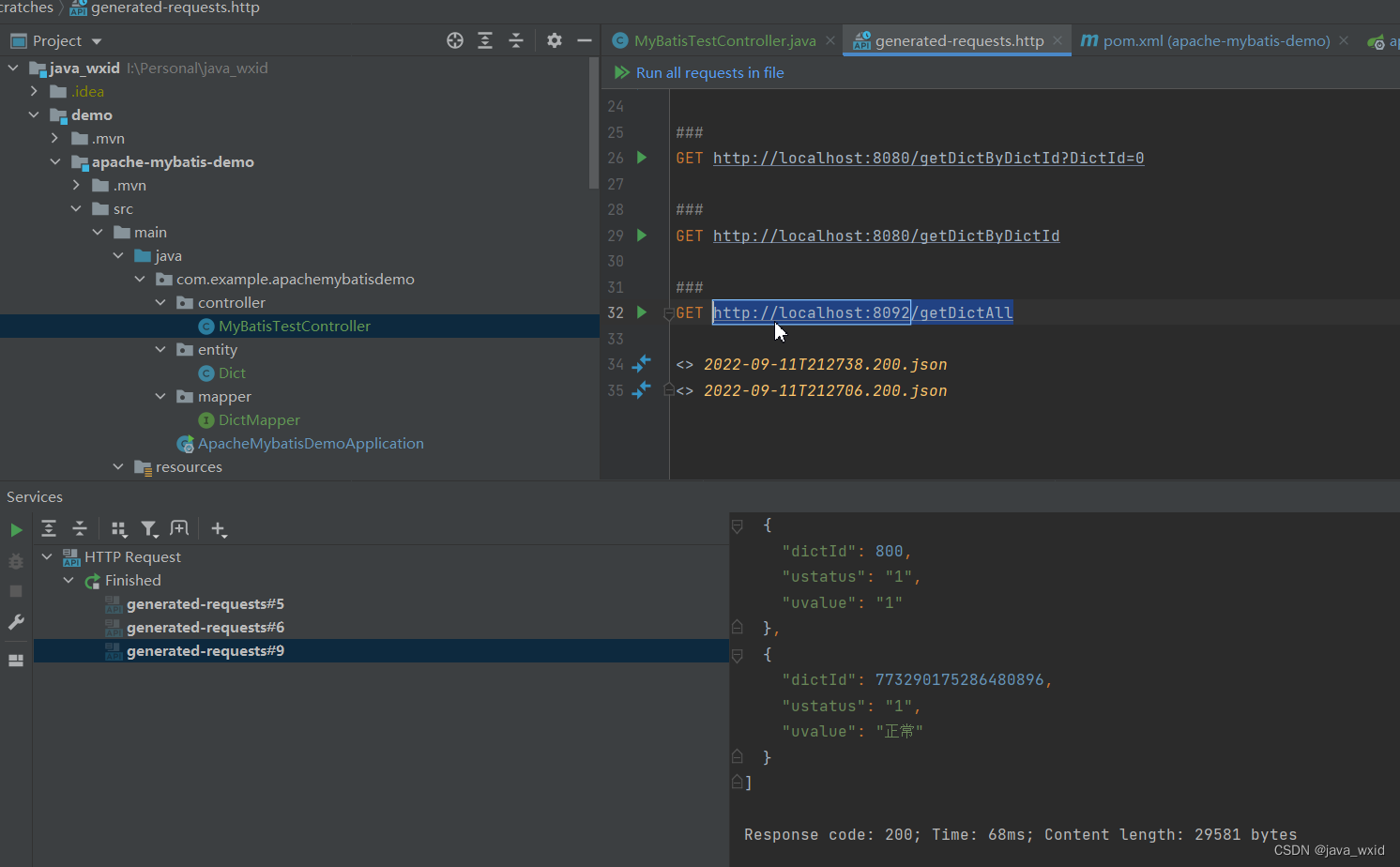Collapse the Finished node in Services
Image resolution: width=1400 pixels, height=867 pixels.
(68, 580)
